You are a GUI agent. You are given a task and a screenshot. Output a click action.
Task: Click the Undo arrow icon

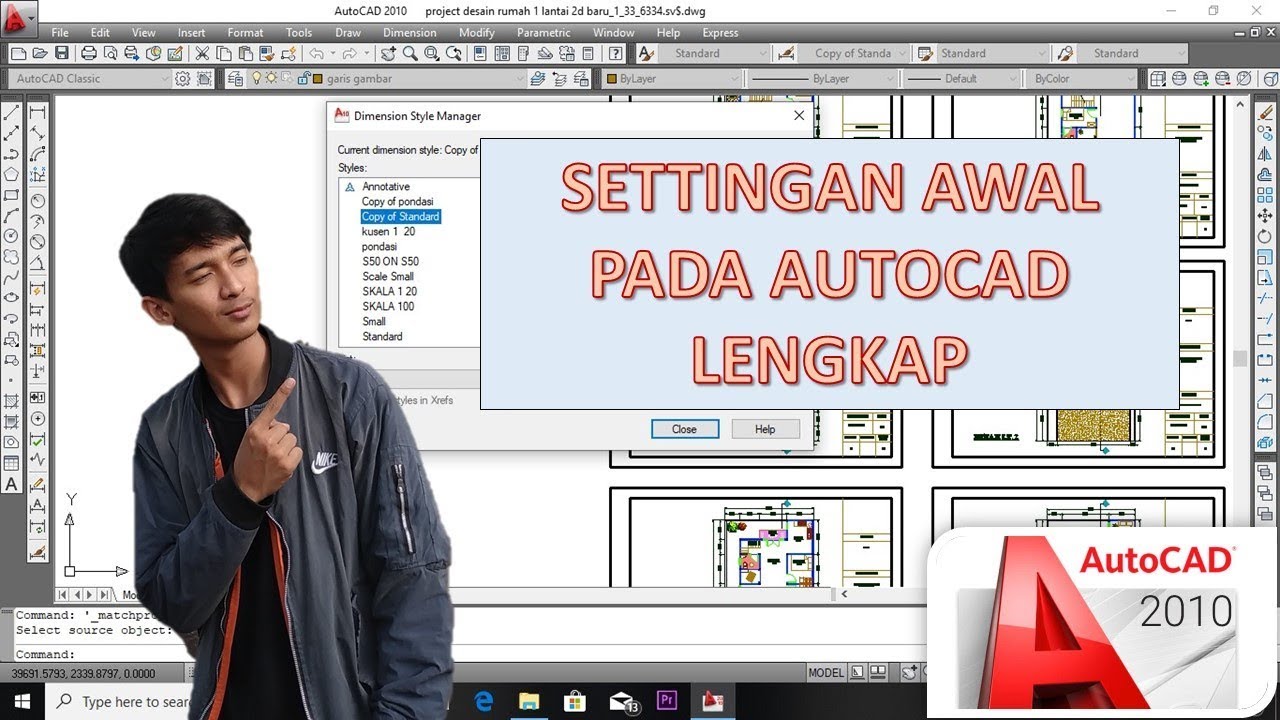(x=316, y=53)
